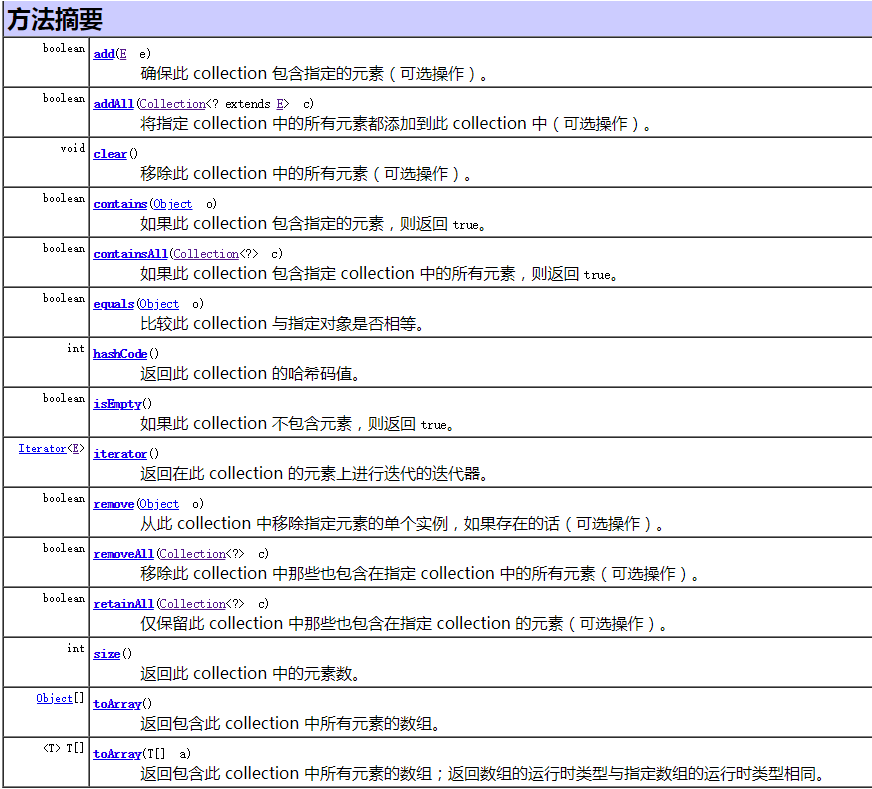The width and height of the screenshot is (872, 789).
Task: Click description 返回数组的运行时类型与指定数组的运行时类型相同
Action: click(636, 774)
